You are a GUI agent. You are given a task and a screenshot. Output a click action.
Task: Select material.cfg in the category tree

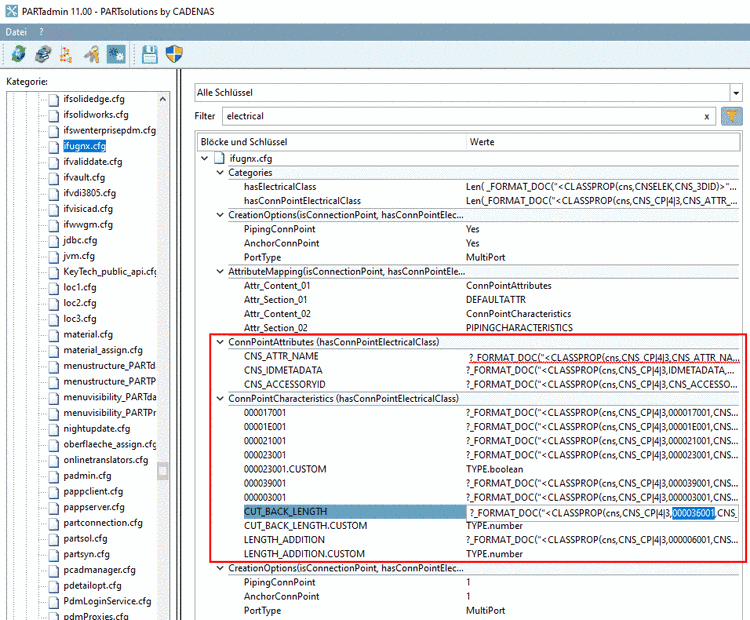pos(88,334)
